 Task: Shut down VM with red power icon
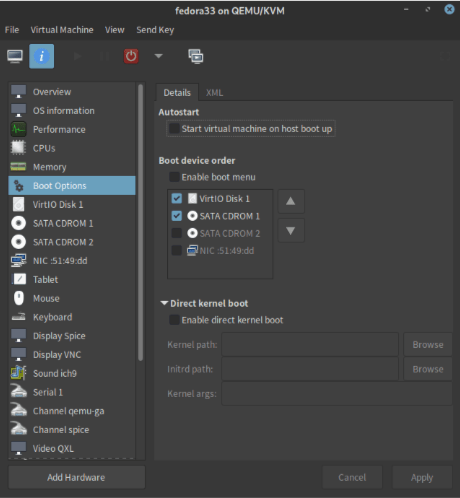coord(131,56)
